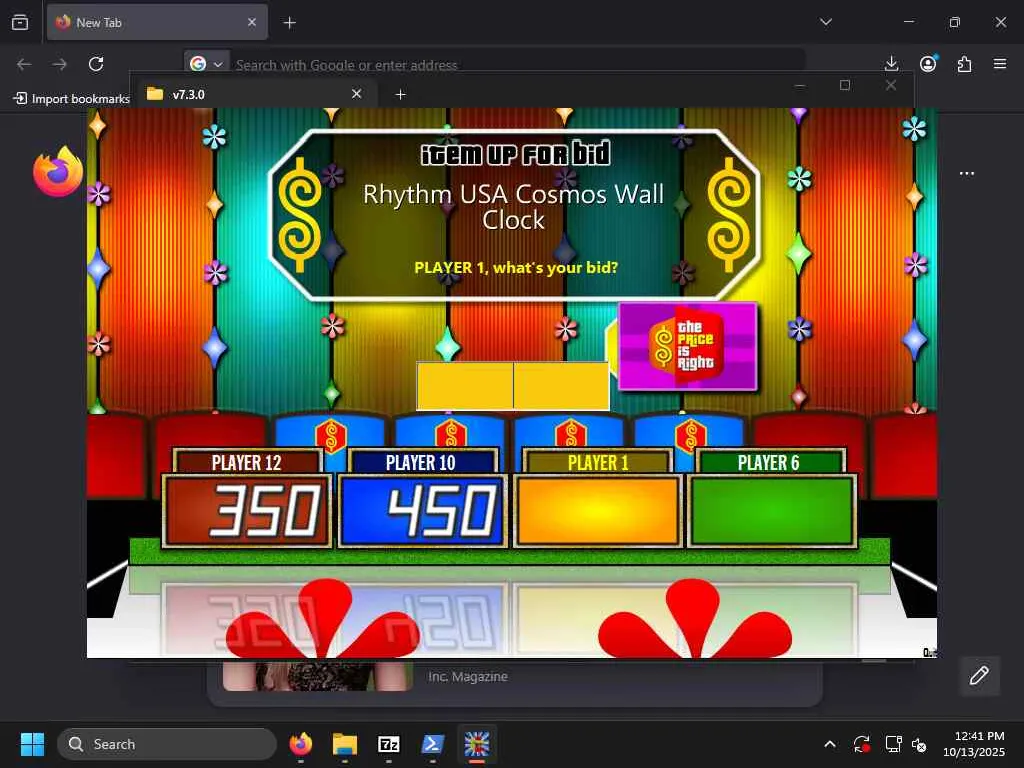This screenshot has height=768, width=1024.
Task: Open Firefox extensions puzzle icon
Action: (x=965, y=64)
